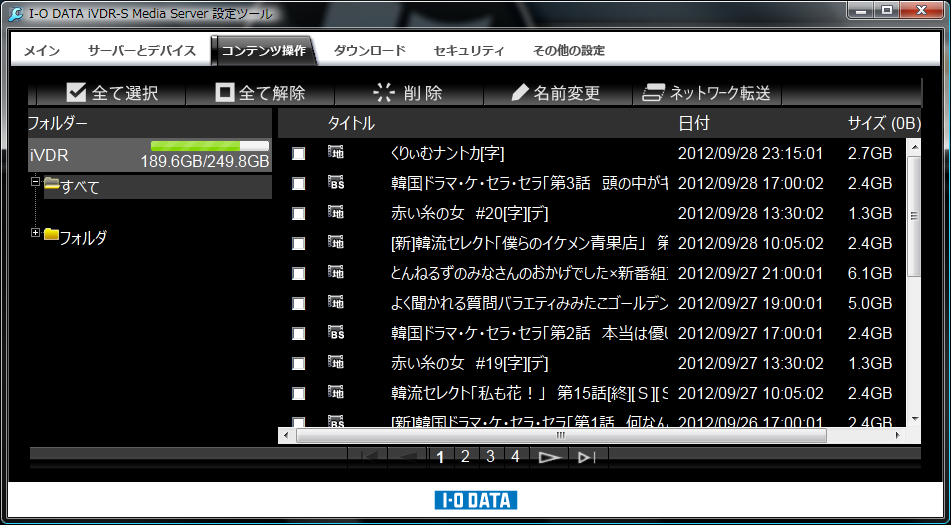
Task: Switch to サーバーとデバイス tab
Action: click(141, 51)
